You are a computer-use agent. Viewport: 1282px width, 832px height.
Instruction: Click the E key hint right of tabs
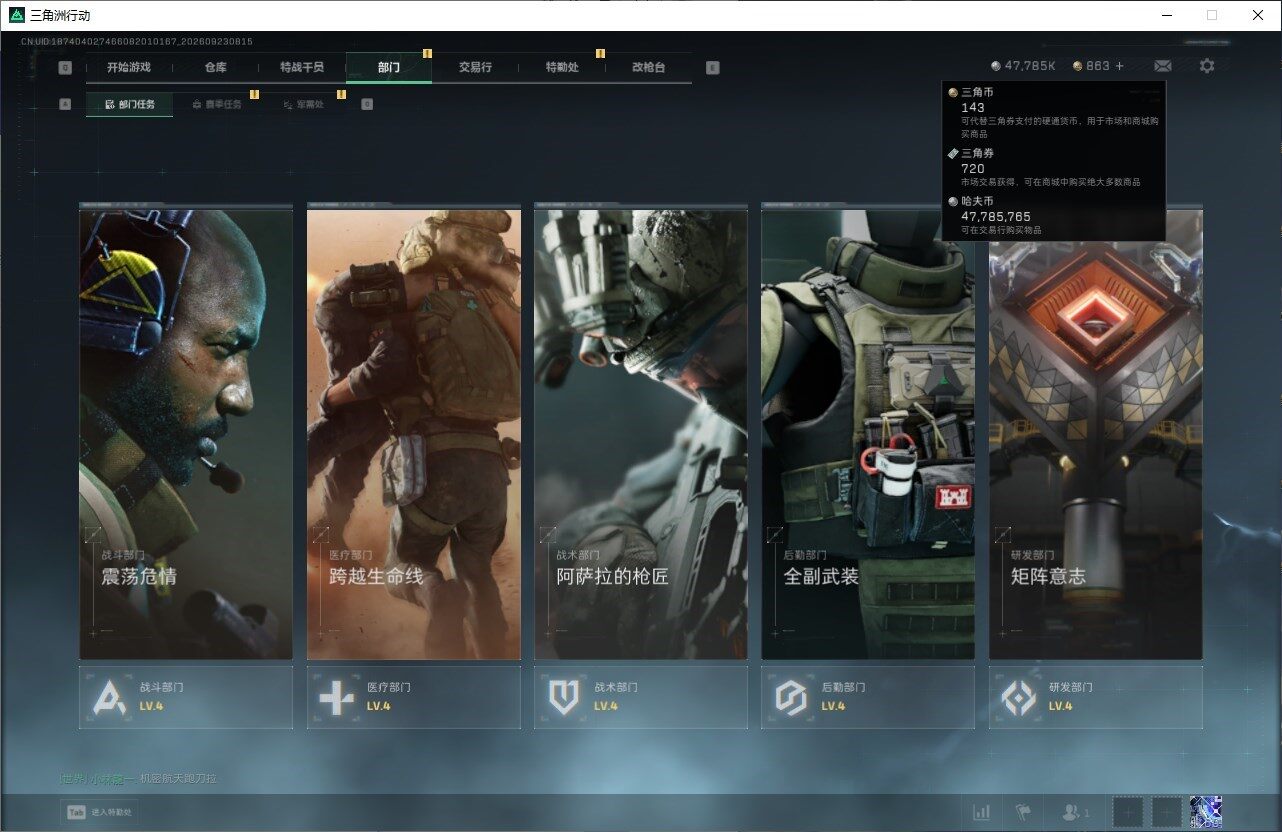712,68
